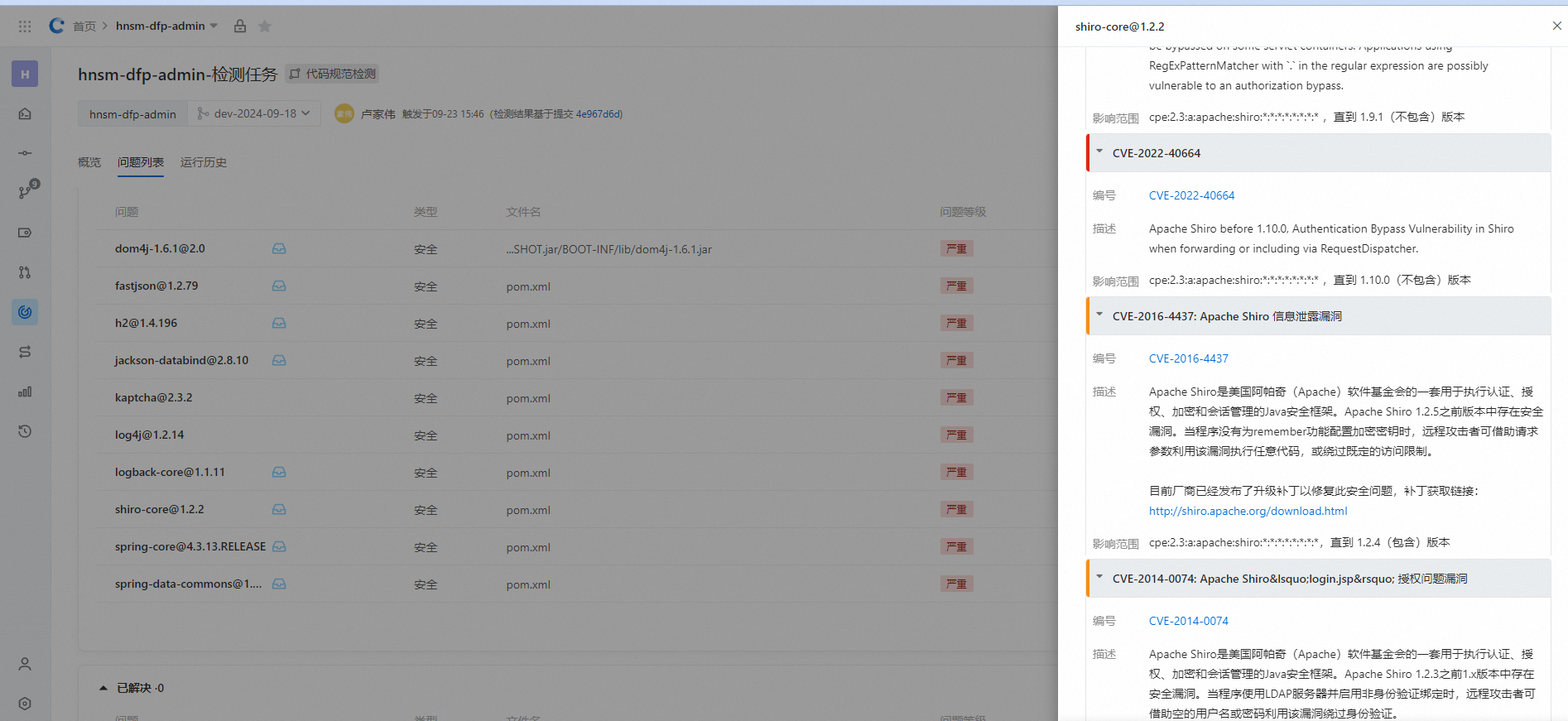Collapse the CVE-2016-4437 section arrow
This screenshot has height=721, width=1568.
(x=1099, y=315)
